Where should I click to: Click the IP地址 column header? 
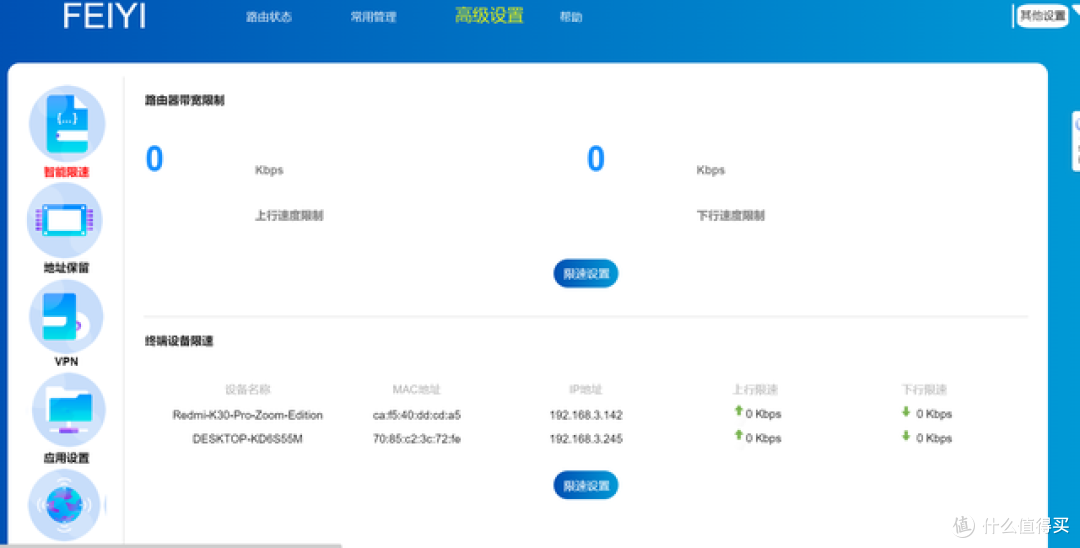586,390
